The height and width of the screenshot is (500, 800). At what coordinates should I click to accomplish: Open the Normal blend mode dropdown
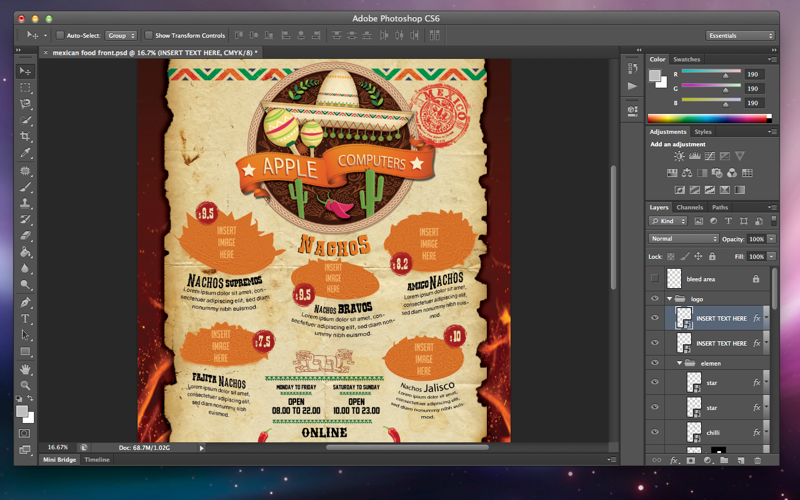pyautogui.click(x=684, y=239)
